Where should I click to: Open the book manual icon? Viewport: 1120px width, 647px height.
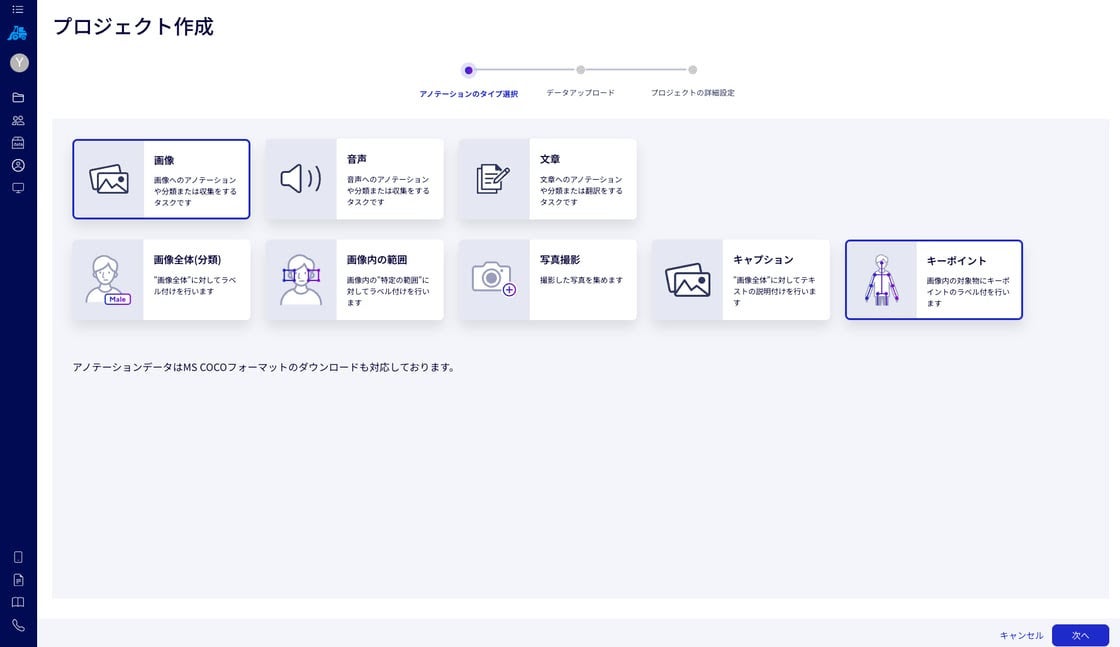[x=19, y=602]
